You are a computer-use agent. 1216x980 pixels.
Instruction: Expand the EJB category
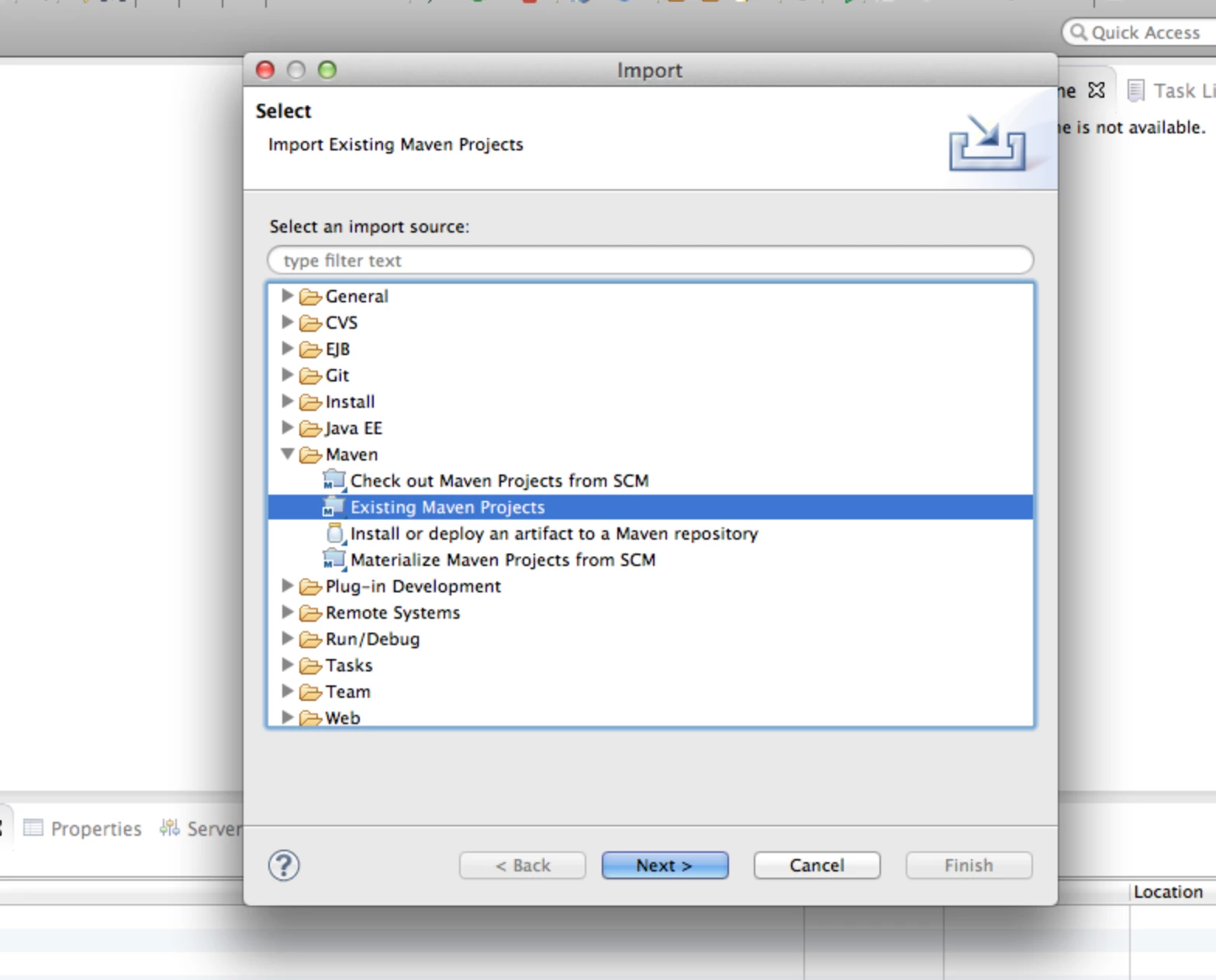(287, 348)
